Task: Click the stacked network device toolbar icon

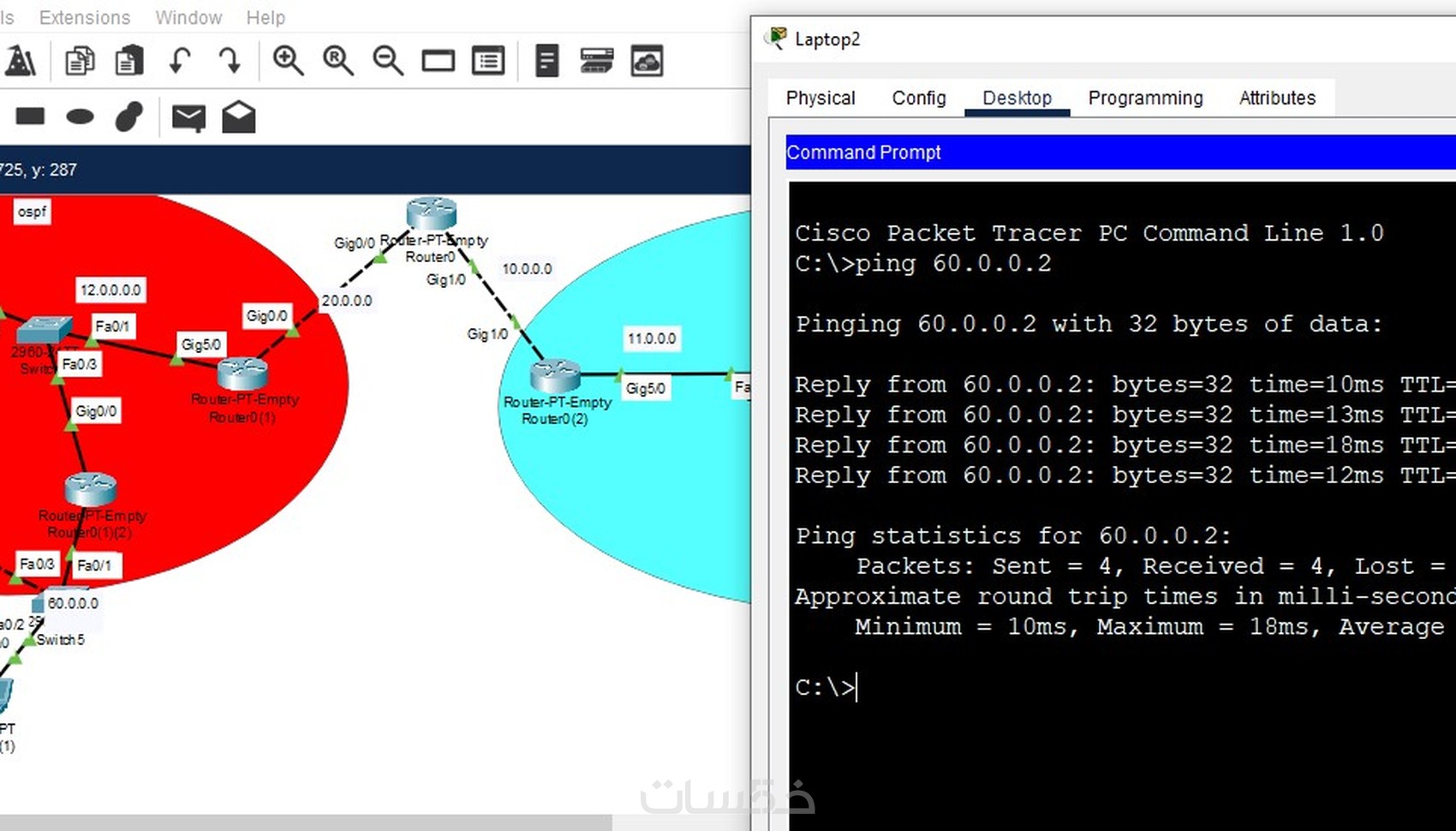Action: 597,61
